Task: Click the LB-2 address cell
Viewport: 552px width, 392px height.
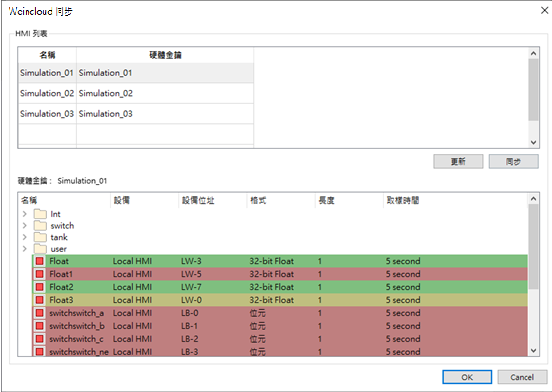Action: click(190, 339)
